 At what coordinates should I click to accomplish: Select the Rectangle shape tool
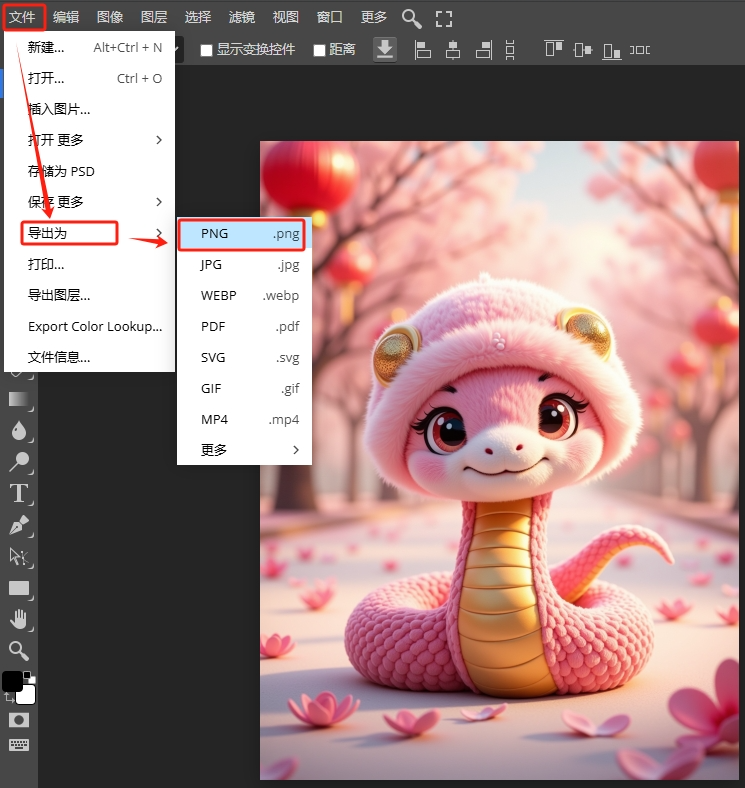click(x=19, y=588)
